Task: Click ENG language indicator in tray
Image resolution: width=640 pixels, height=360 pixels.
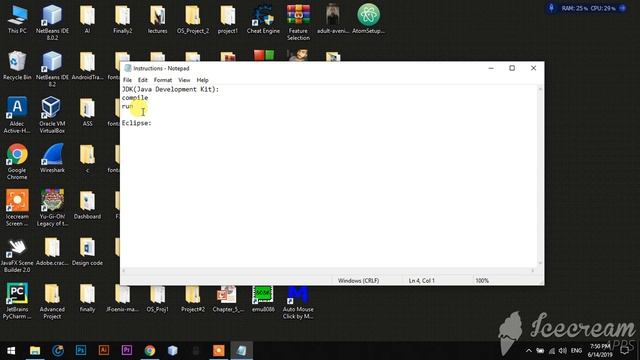Action: pyautogui.click(x=576, y=351)
